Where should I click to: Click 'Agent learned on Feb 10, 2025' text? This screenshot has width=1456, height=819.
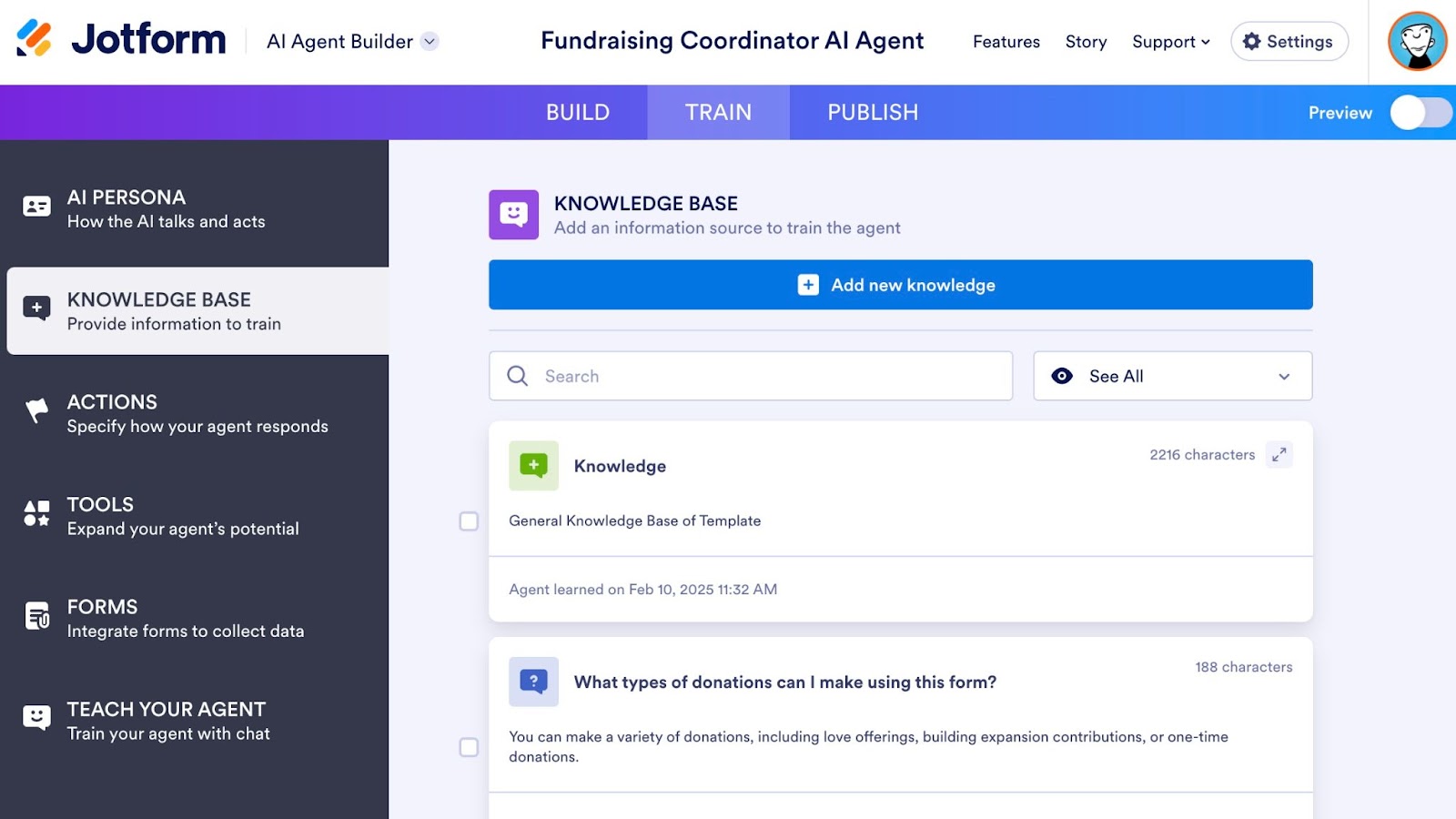coord(643,589)
